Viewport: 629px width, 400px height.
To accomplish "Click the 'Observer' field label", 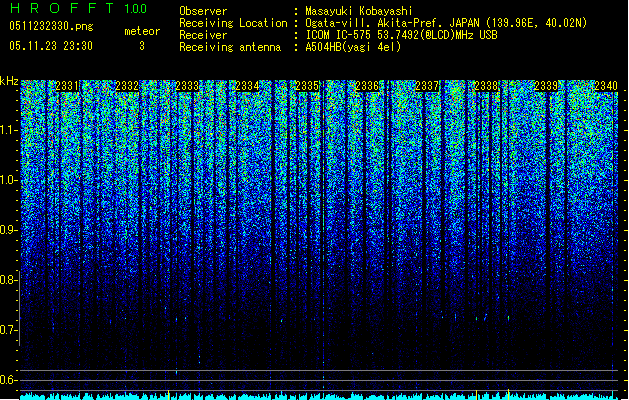I will 203,11.
